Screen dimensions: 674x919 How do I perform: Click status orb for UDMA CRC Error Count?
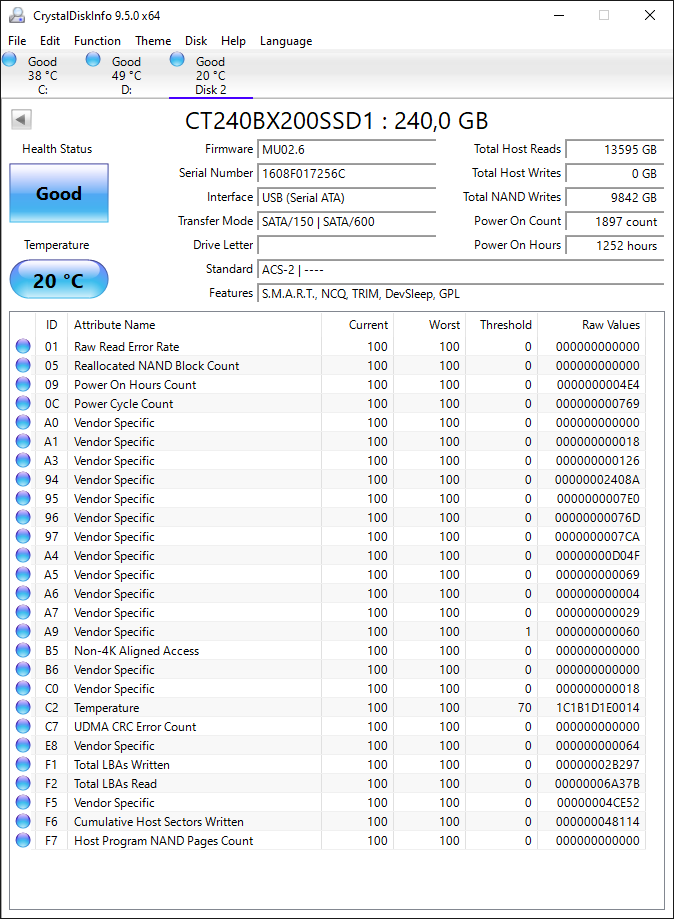coord(23,726)
